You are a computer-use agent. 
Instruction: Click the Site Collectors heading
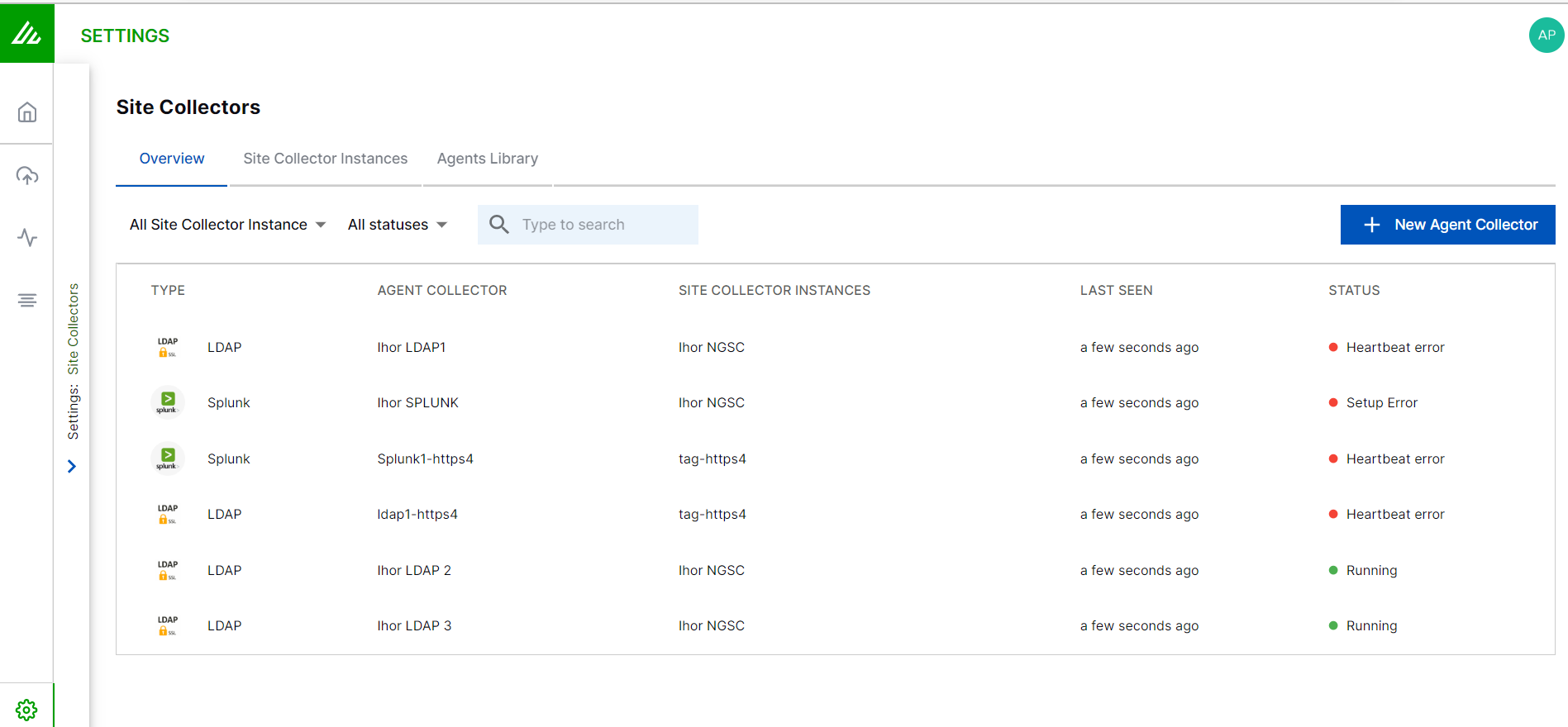point(188,107)
